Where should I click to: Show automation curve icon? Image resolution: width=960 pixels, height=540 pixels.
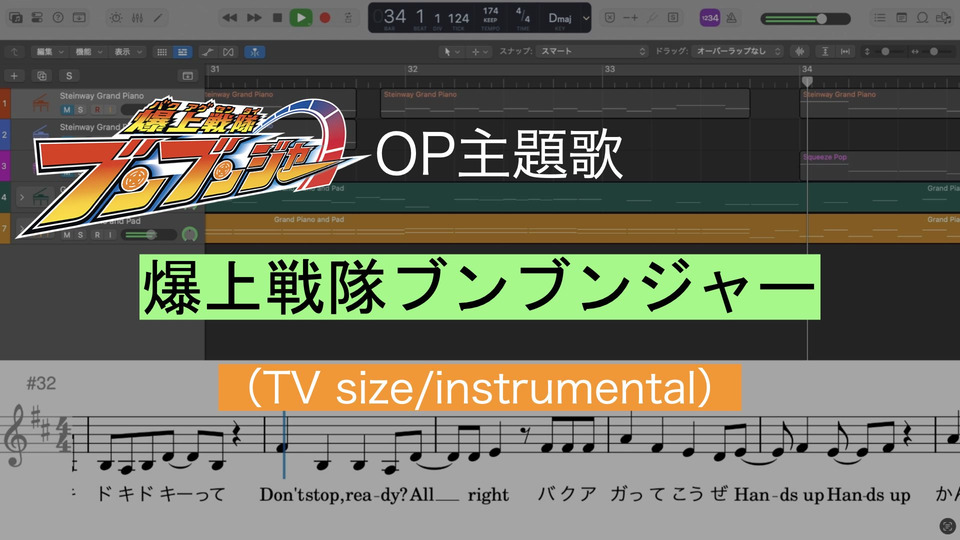[208, 52]
